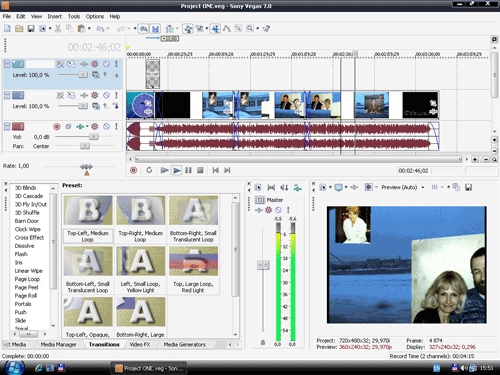Open a file with the folder icon
Screen dimensions: 500x375
pos(19,29)
